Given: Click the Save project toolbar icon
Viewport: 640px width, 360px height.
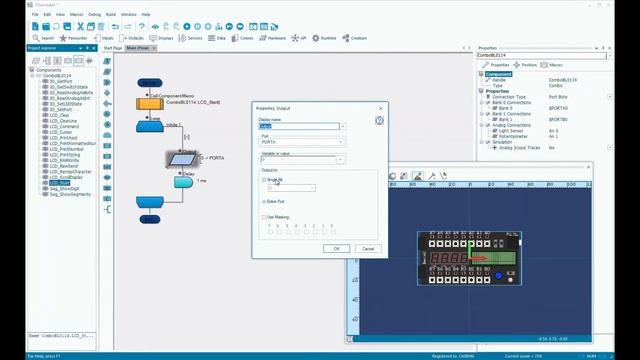Looking at the screenshot, I should pos(67,27).
